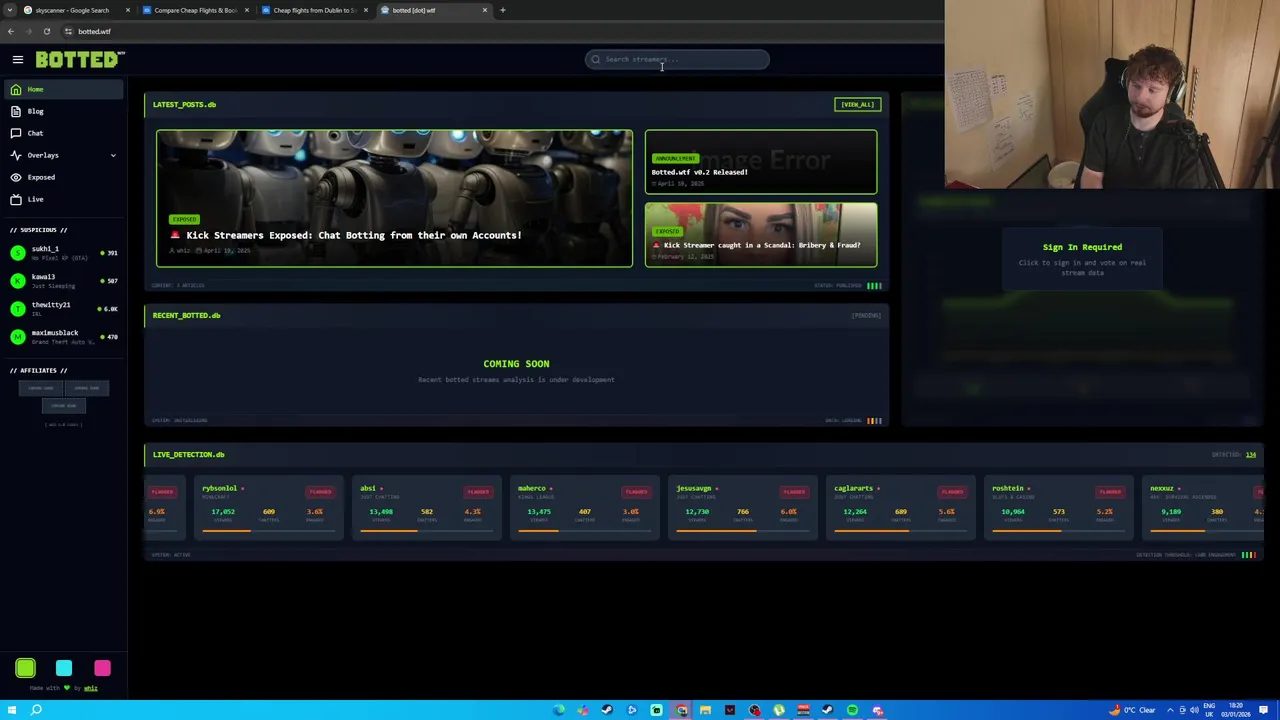Open the roshtein live detection card
This screenshot has height=720, width=1280.
[1059, 508]
